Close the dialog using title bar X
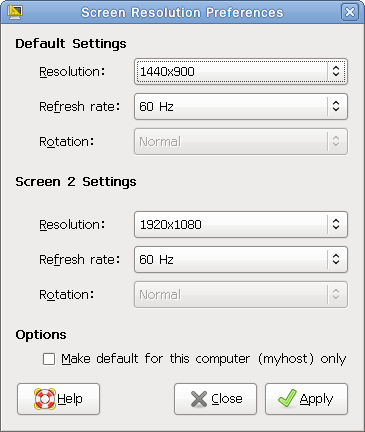This screenshot has height=432, width=365. click(350, 12)
